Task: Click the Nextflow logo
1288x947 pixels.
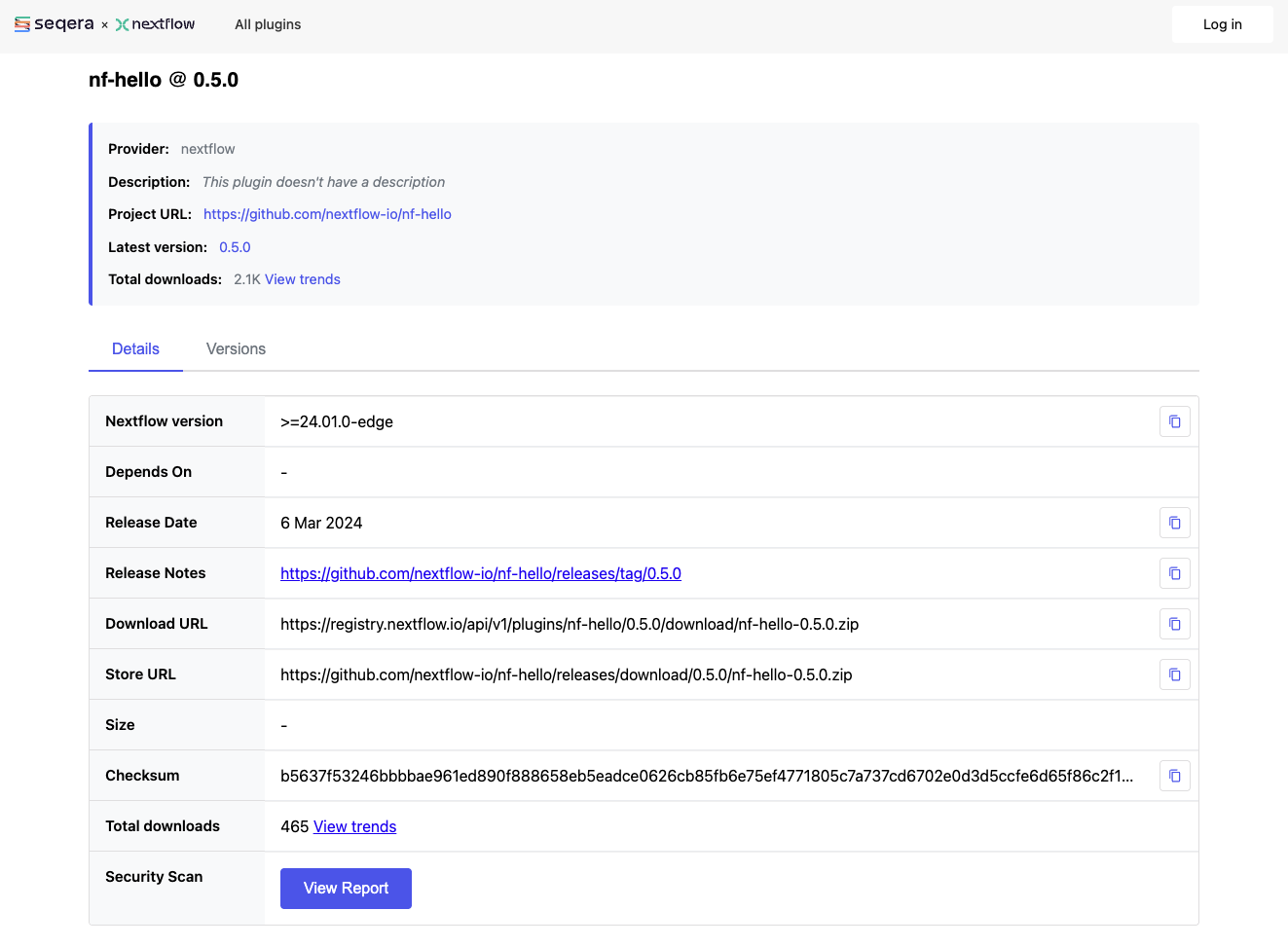Action: tap(155, 23)
